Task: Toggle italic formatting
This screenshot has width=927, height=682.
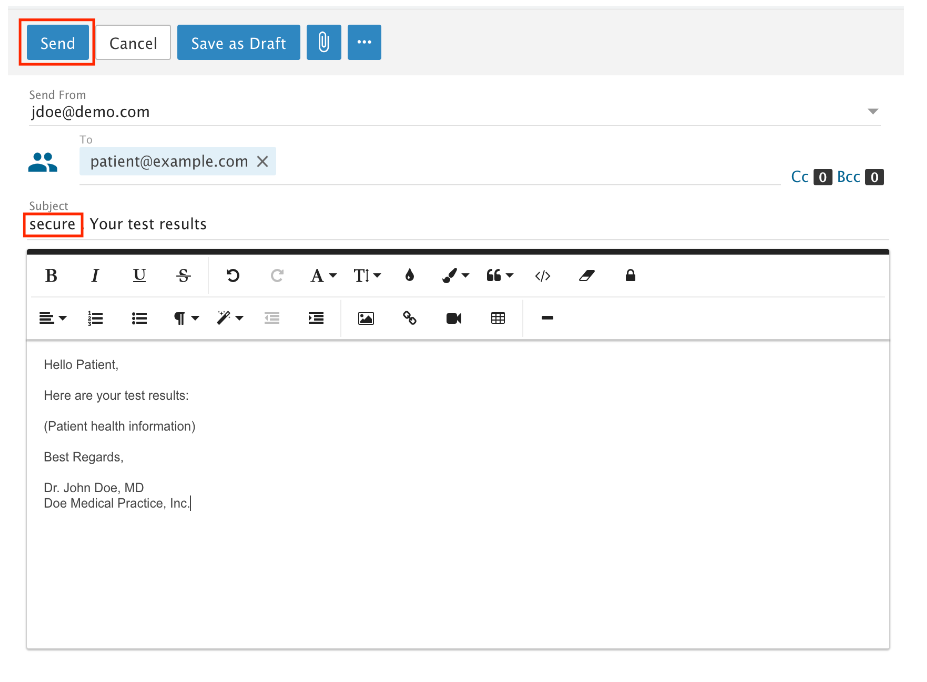Action: 96,276
